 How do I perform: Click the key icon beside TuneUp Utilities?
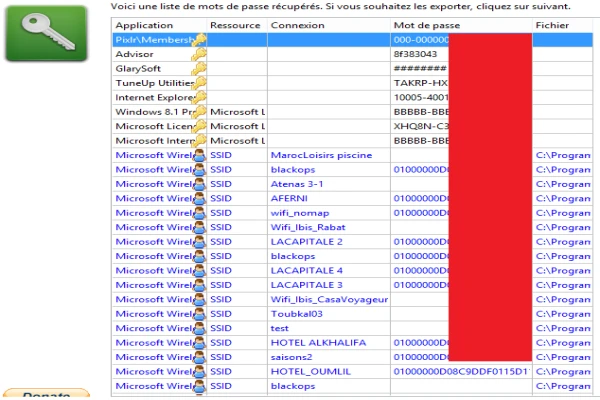(x=199, y=83)
